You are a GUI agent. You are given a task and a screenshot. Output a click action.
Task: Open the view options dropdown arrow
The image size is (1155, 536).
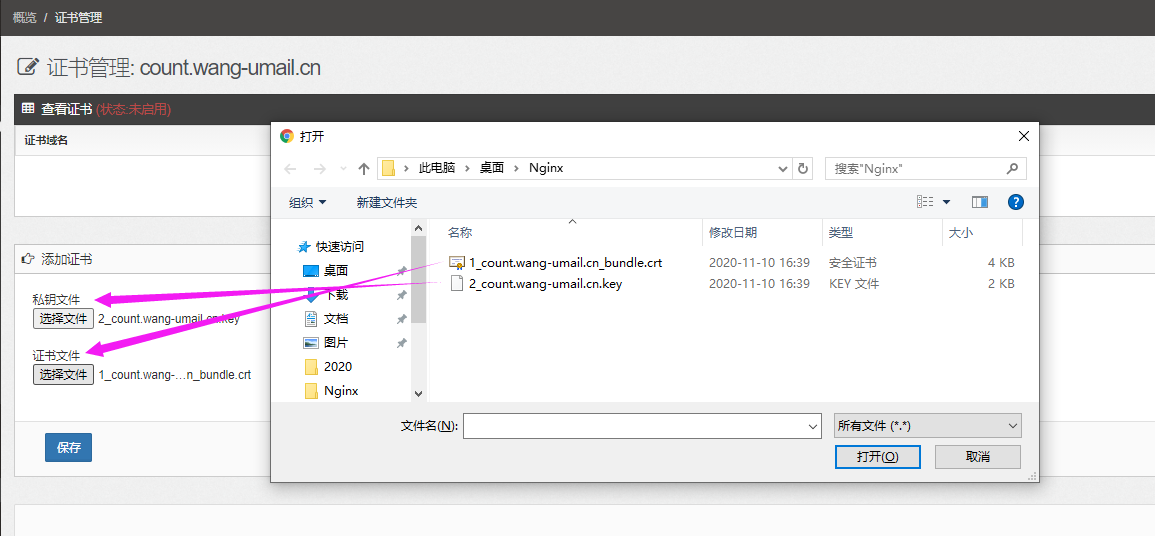click(x=947, y=203)
